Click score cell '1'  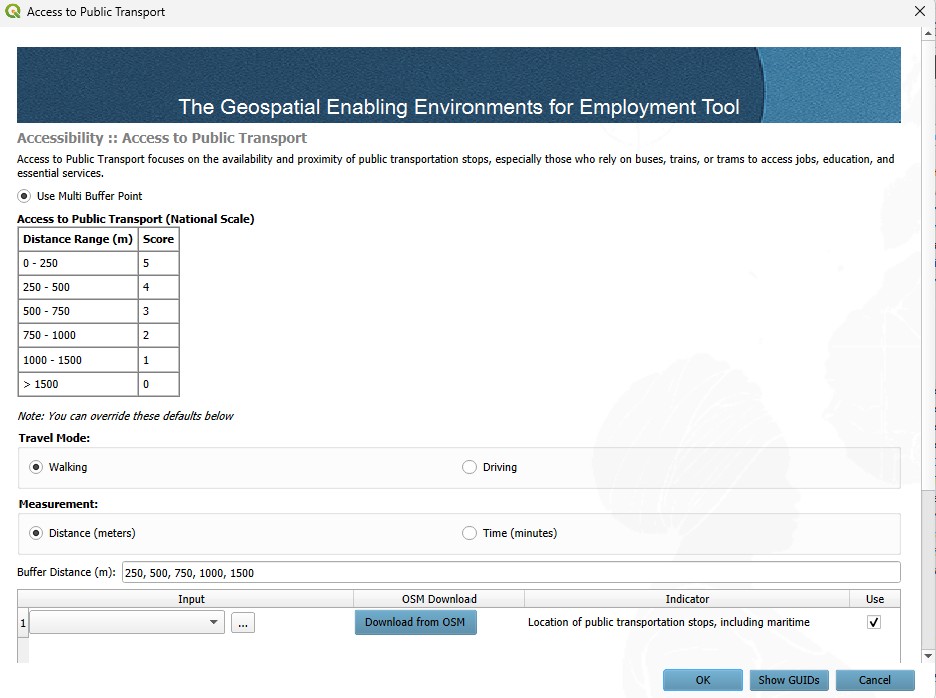[x=158, y=360]
